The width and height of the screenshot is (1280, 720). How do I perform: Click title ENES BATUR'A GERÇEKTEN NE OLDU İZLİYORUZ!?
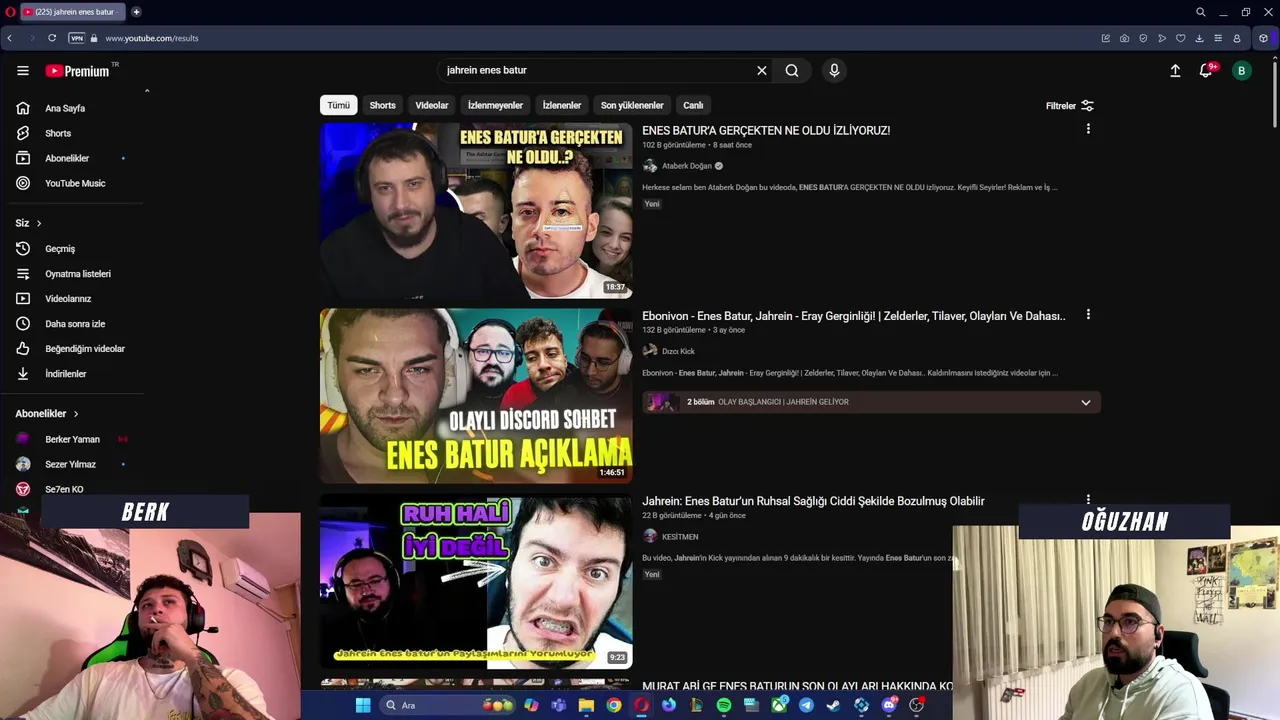[766, 130]
